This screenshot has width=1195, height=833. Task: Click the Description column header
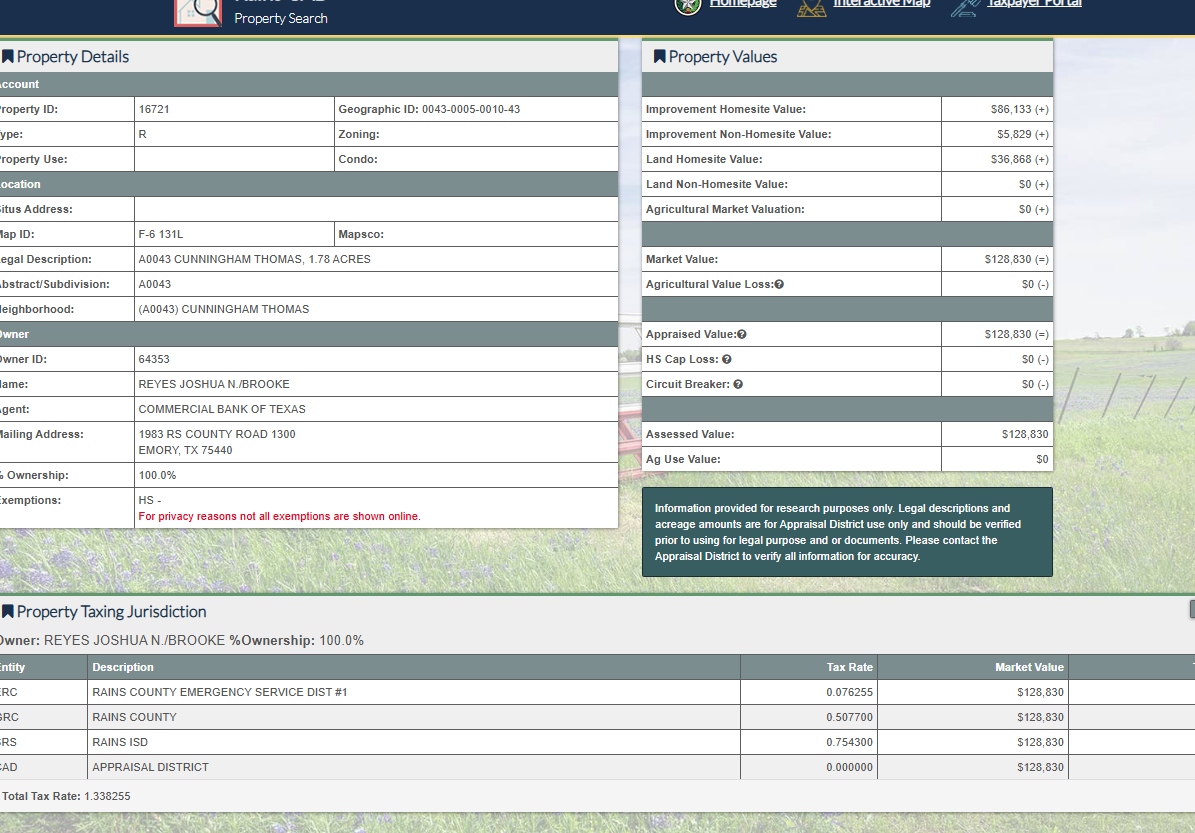point(123,667)
